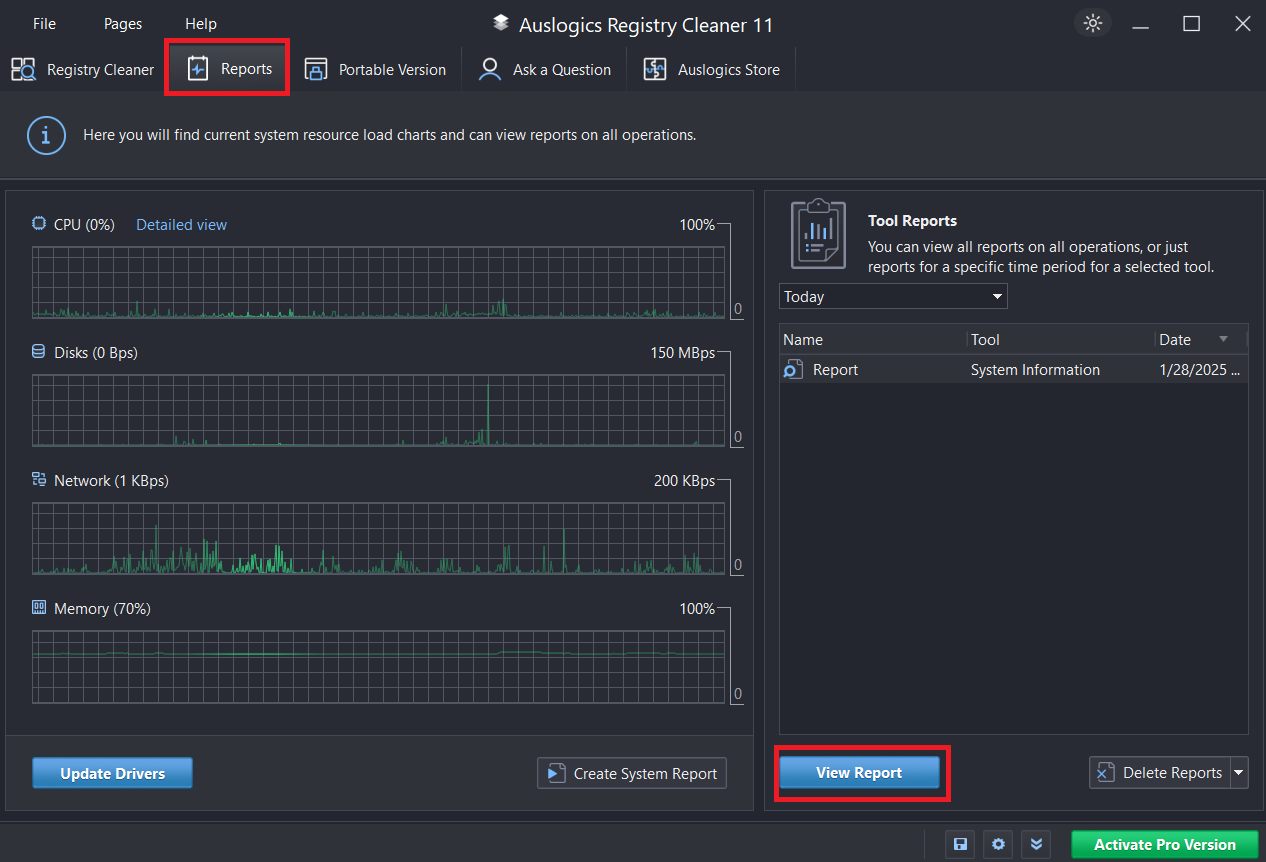The height and width of the screenshot is (862, 1266).
Task: Open the File menu
Action: (x=44, y=24)
